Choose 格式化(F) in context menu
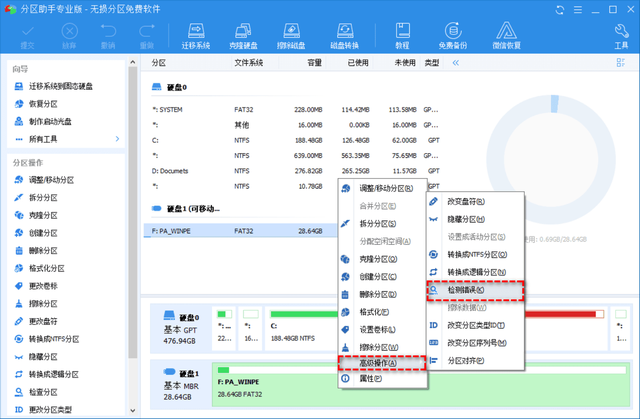640x419 pixels. click(382, 312)
